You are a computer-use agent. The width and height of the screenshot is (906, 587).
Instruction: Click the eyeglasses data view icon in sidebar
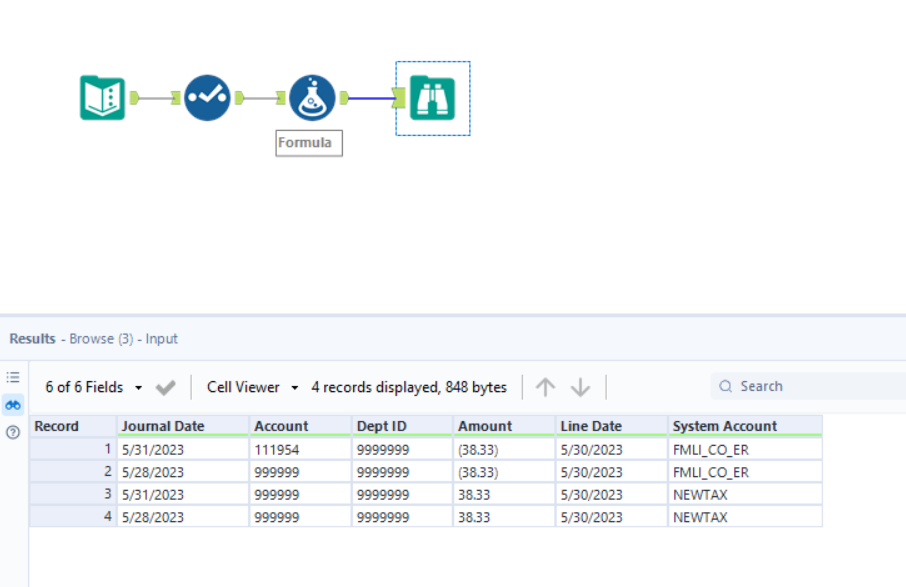coord(11,405)
